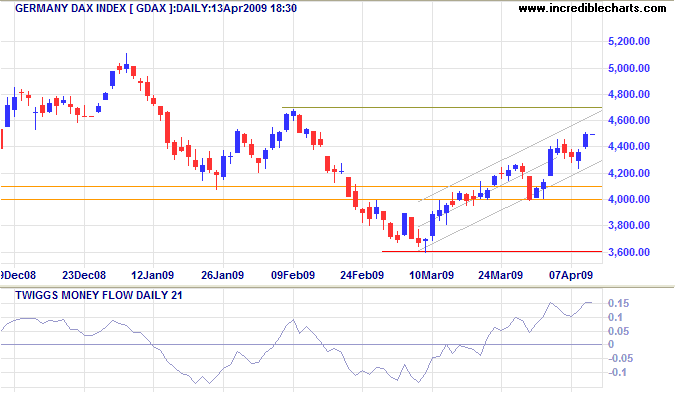The height and width of the screenshot is (395, 675).
Task: Click the 09Feb09 date label
Action: tap(293, 275)
